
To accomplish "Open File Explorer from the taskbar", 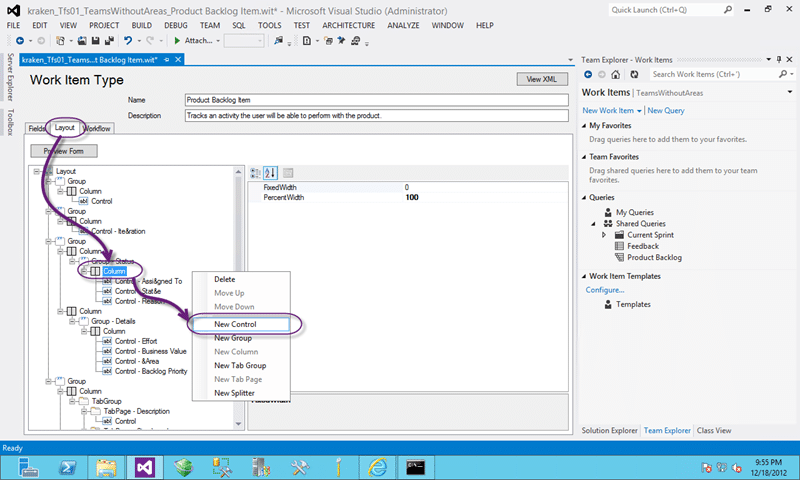I will coord(106,467).
